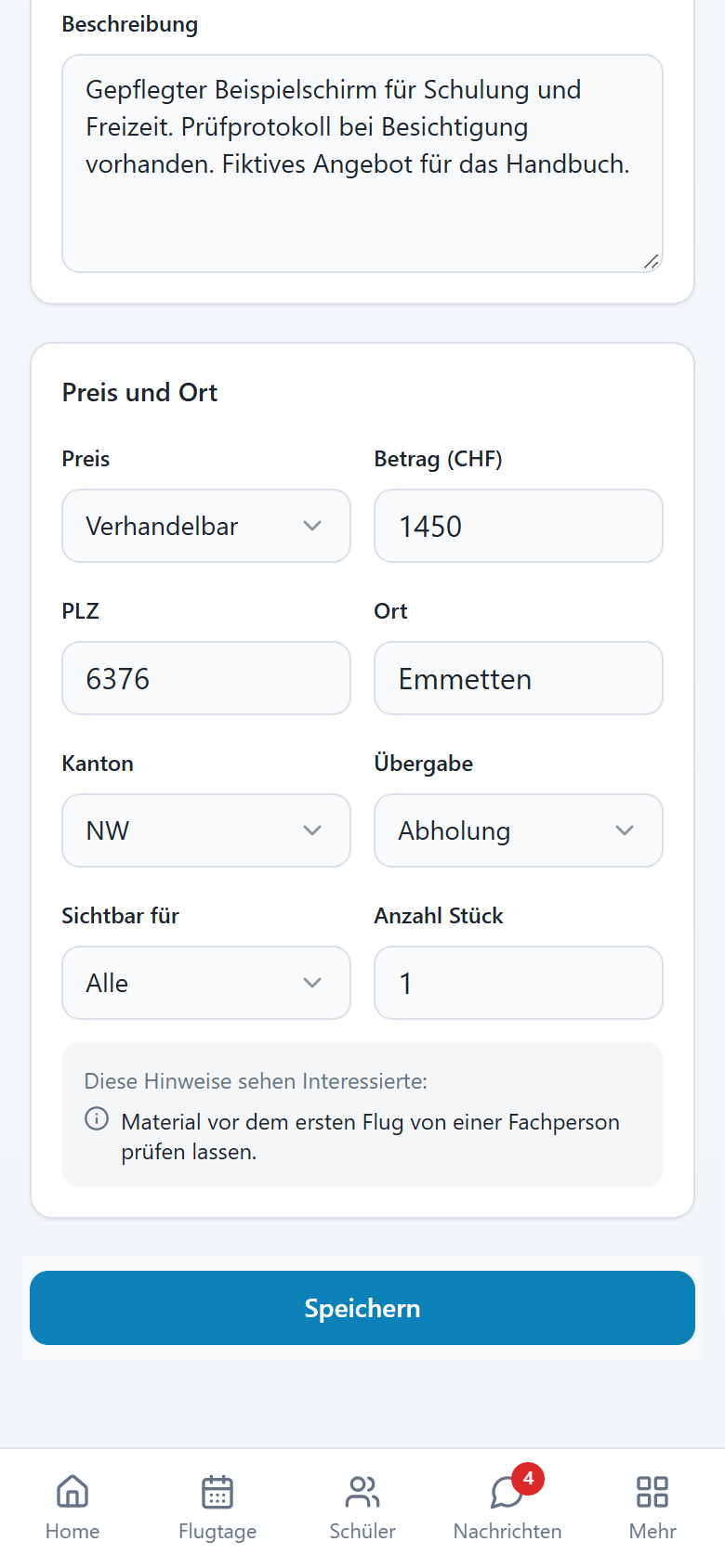Grab the textarea resize handle corner
Viewport: 725px width, 1568px height.
(652, 262)
